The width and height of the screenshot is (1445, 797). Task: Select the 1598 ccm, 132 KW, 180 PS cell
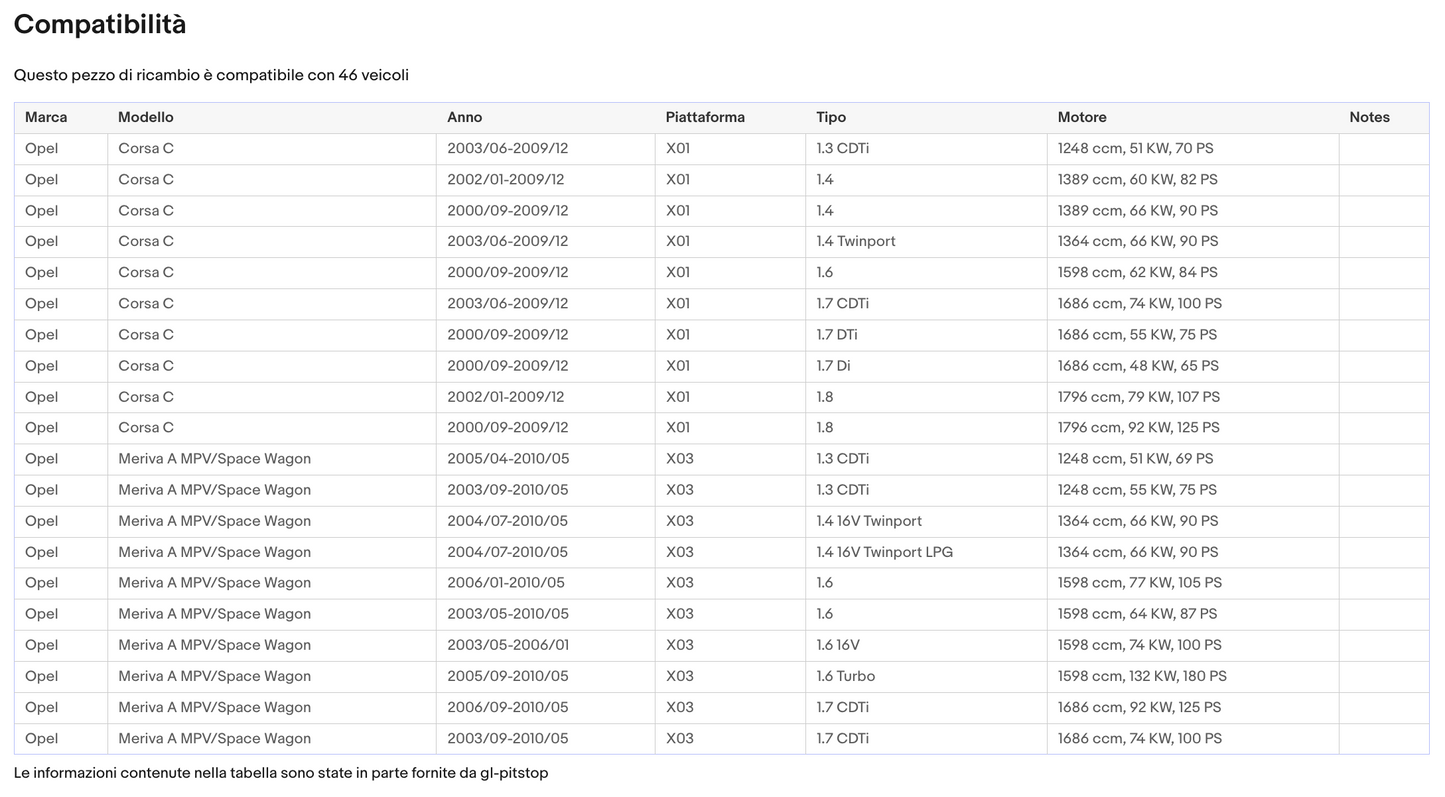1141,676
